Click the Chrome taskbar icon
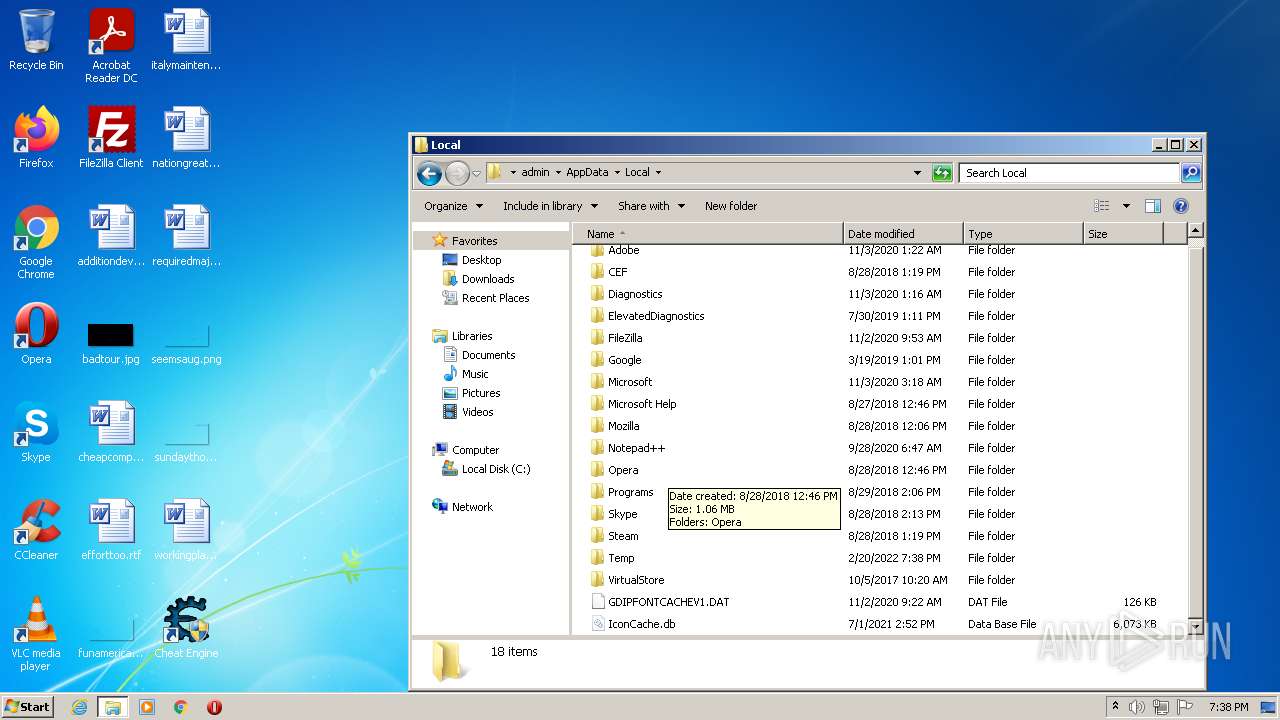 point(181,707)
